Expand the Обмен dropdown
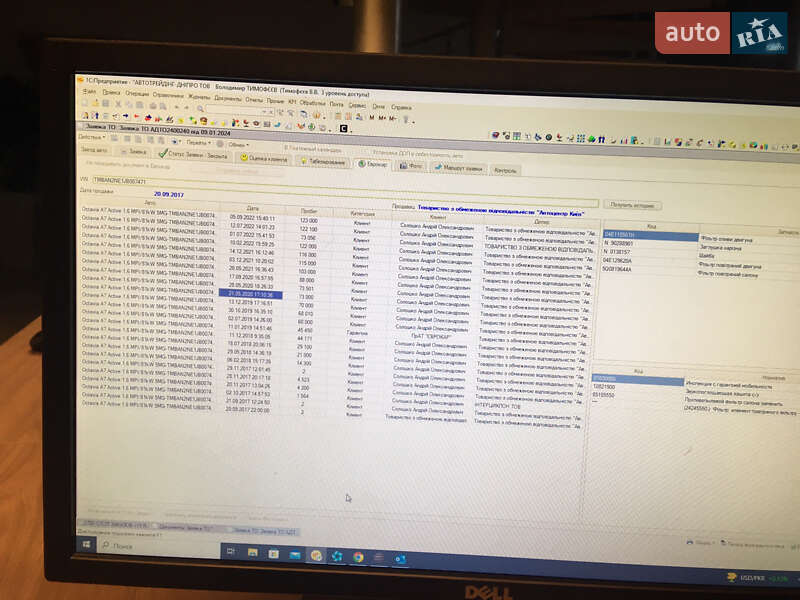The height and width of the screenshot is (600, 800). tap(236, 144)
